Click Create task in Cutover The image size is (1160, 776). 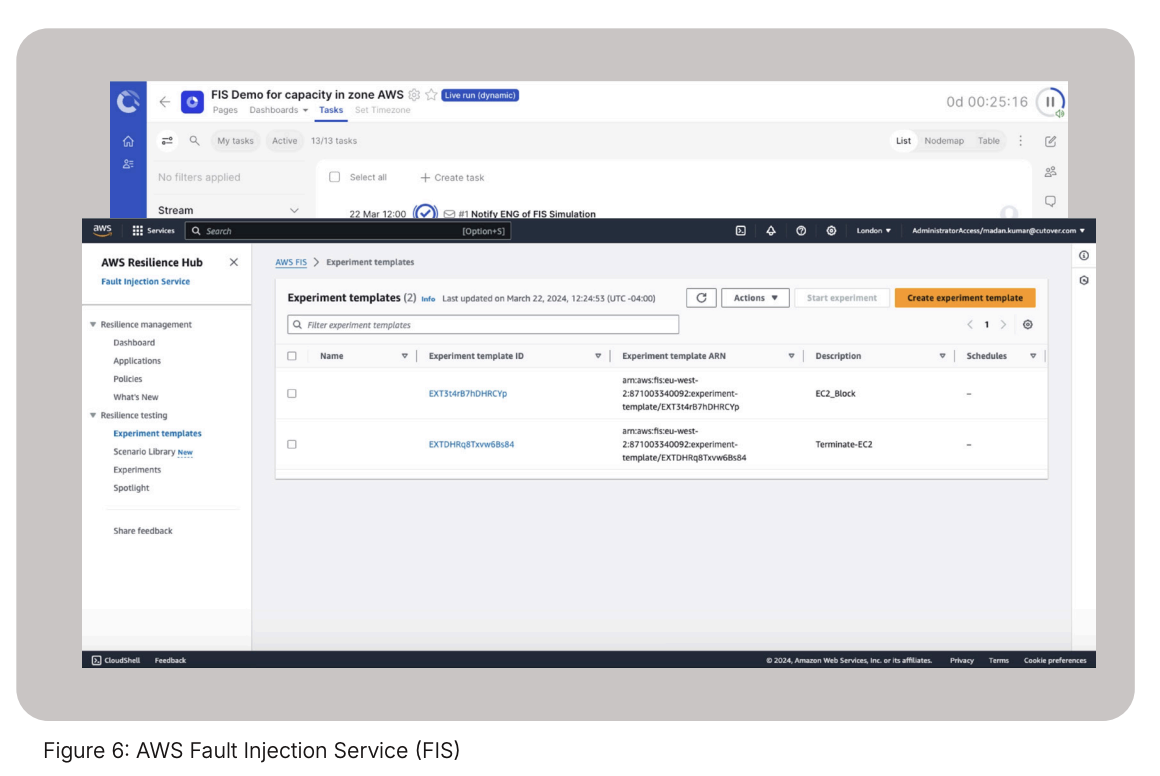click(x=452, y=178)
